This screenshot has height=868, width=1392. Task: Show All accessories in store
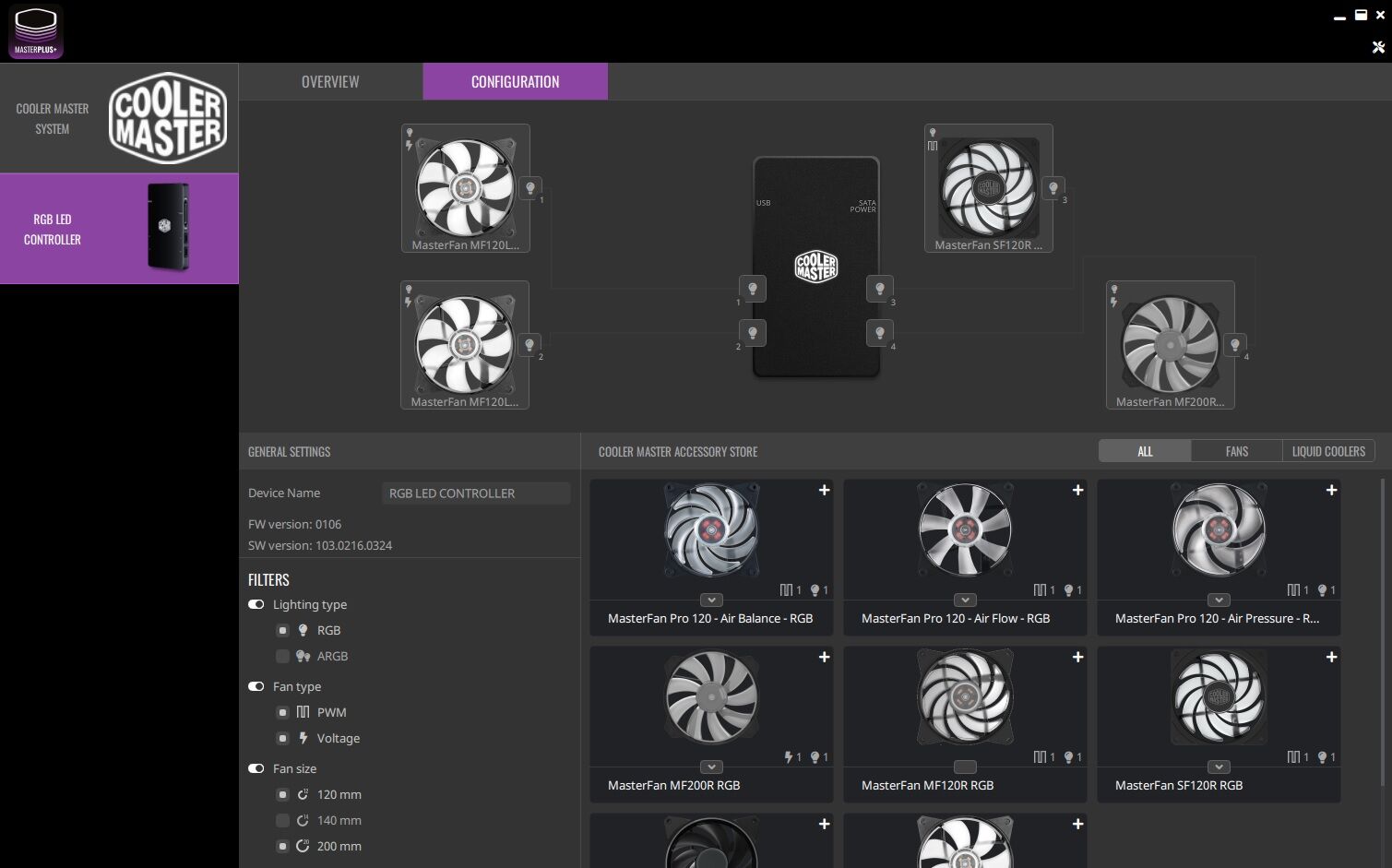[1145, 451]
